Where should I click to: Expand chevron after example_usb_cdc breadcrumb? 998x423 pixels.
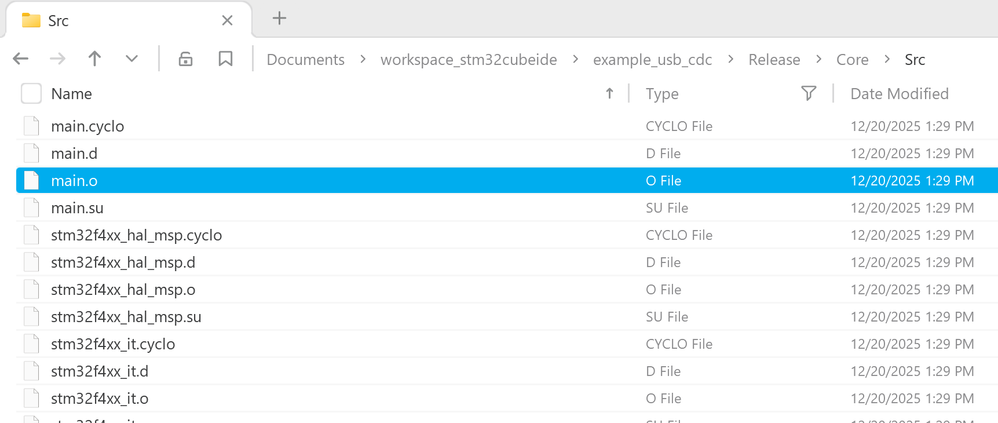pyautogui.click(x=731, y=60)
